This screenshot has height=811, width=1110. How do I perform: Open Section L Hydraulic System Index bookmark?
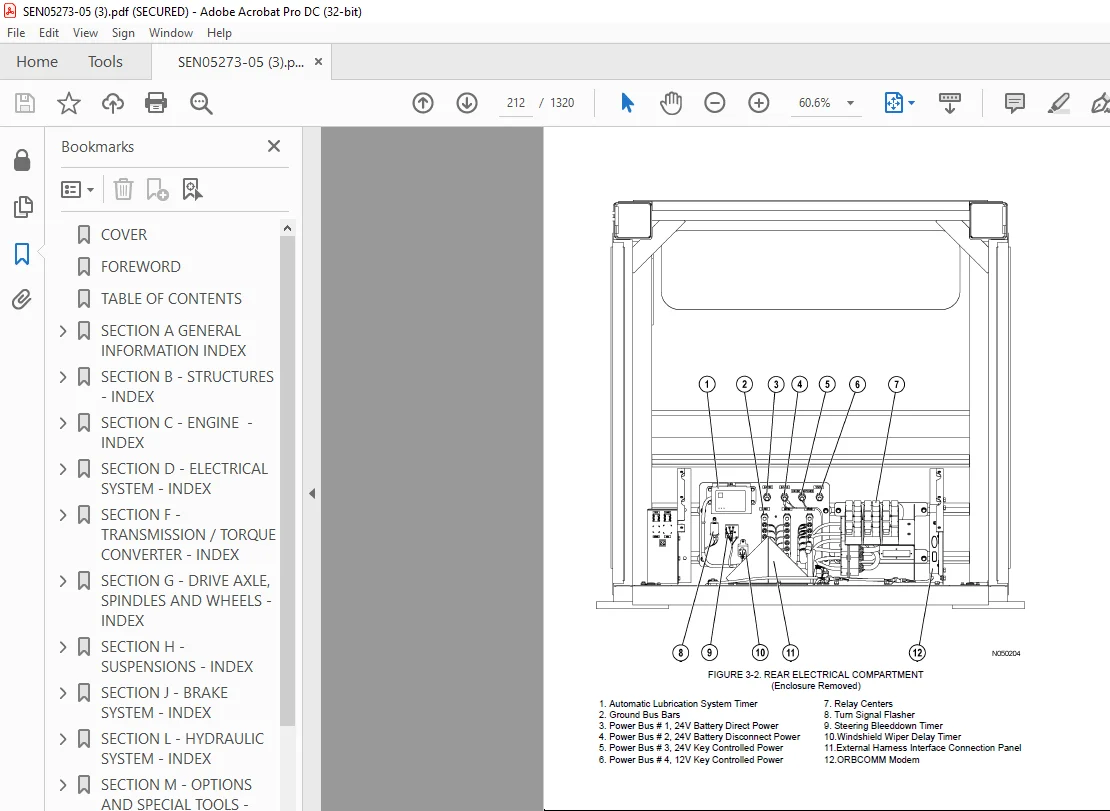pyautogui.click(x=182, y=748)
